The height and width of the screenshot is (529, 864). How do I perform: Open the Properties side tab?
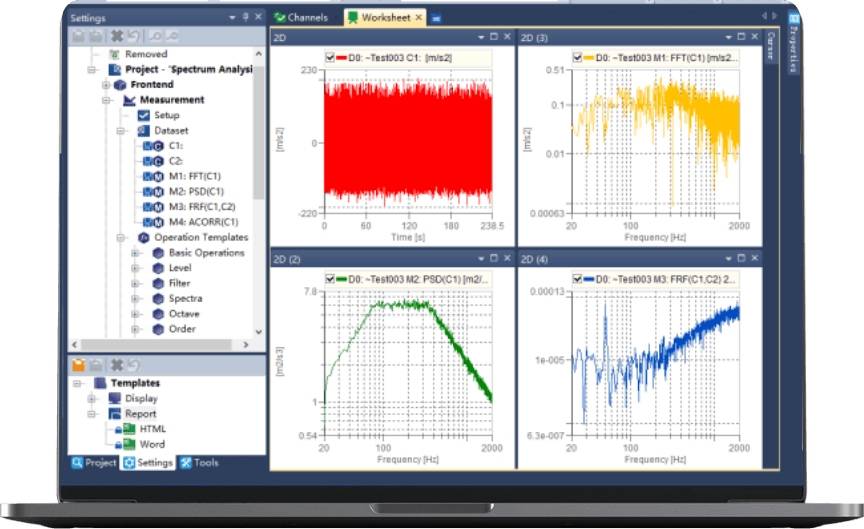pyautogui.click(x=793, y=43)
